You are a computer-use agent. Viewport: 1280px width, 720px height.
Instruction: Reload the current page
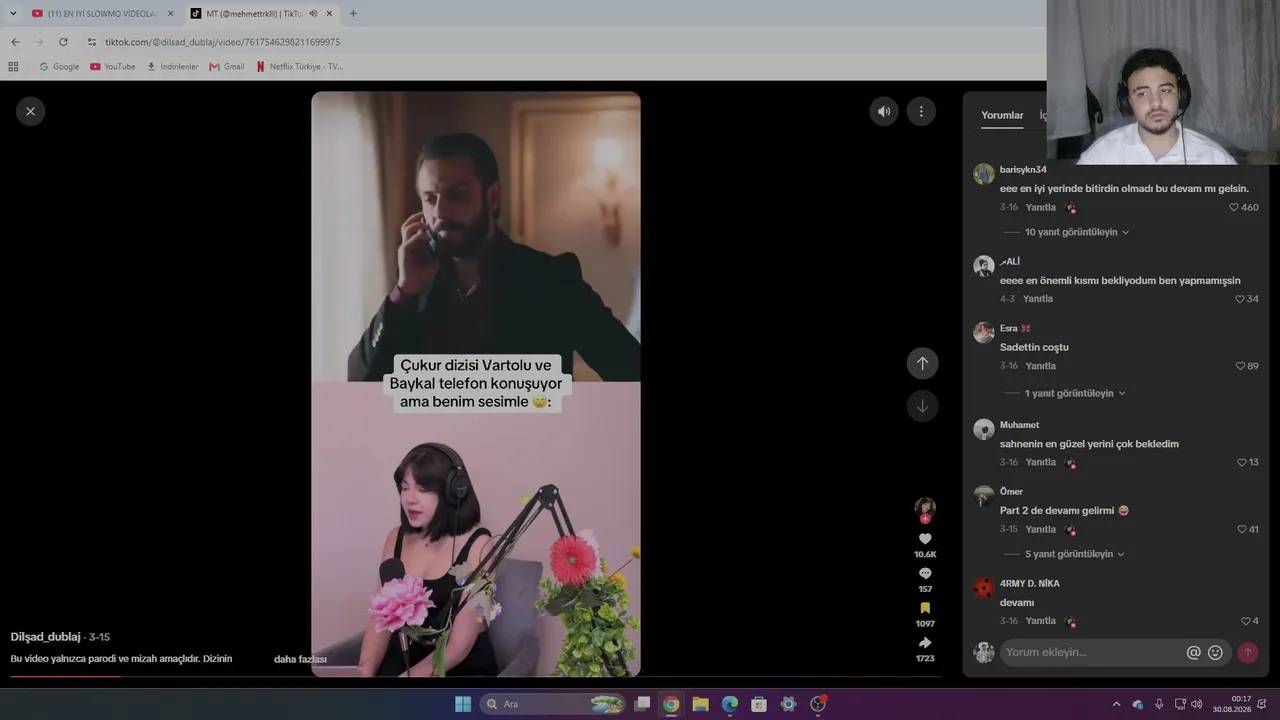pos(63,42)
